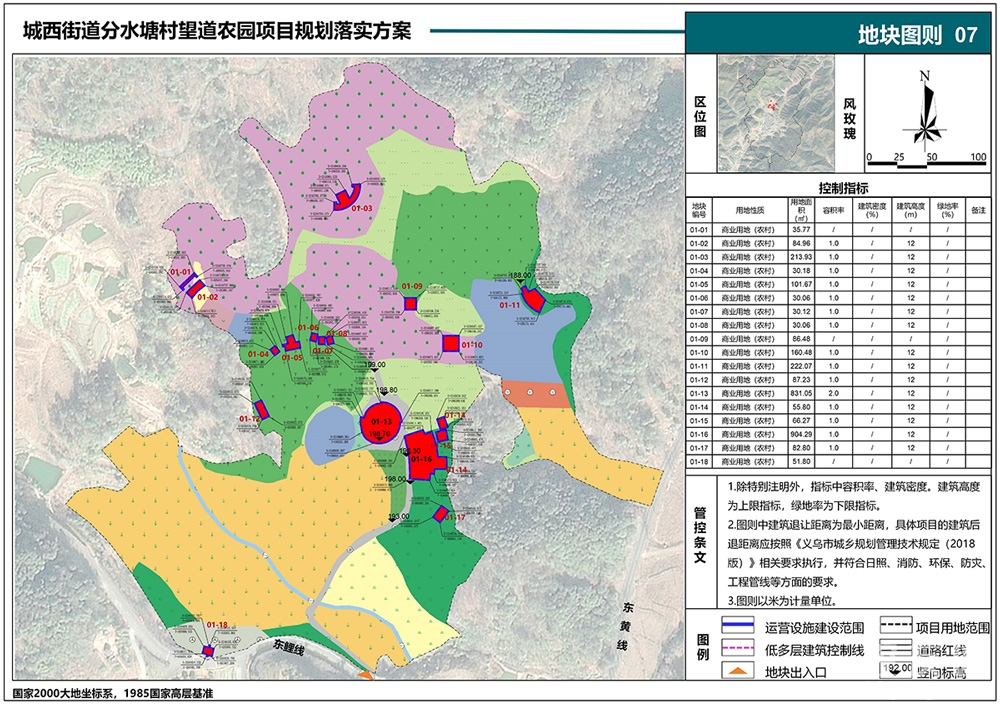Select the red circular parcel 01-13
Screen dimensions: 1000x706
tap(381, 422)
